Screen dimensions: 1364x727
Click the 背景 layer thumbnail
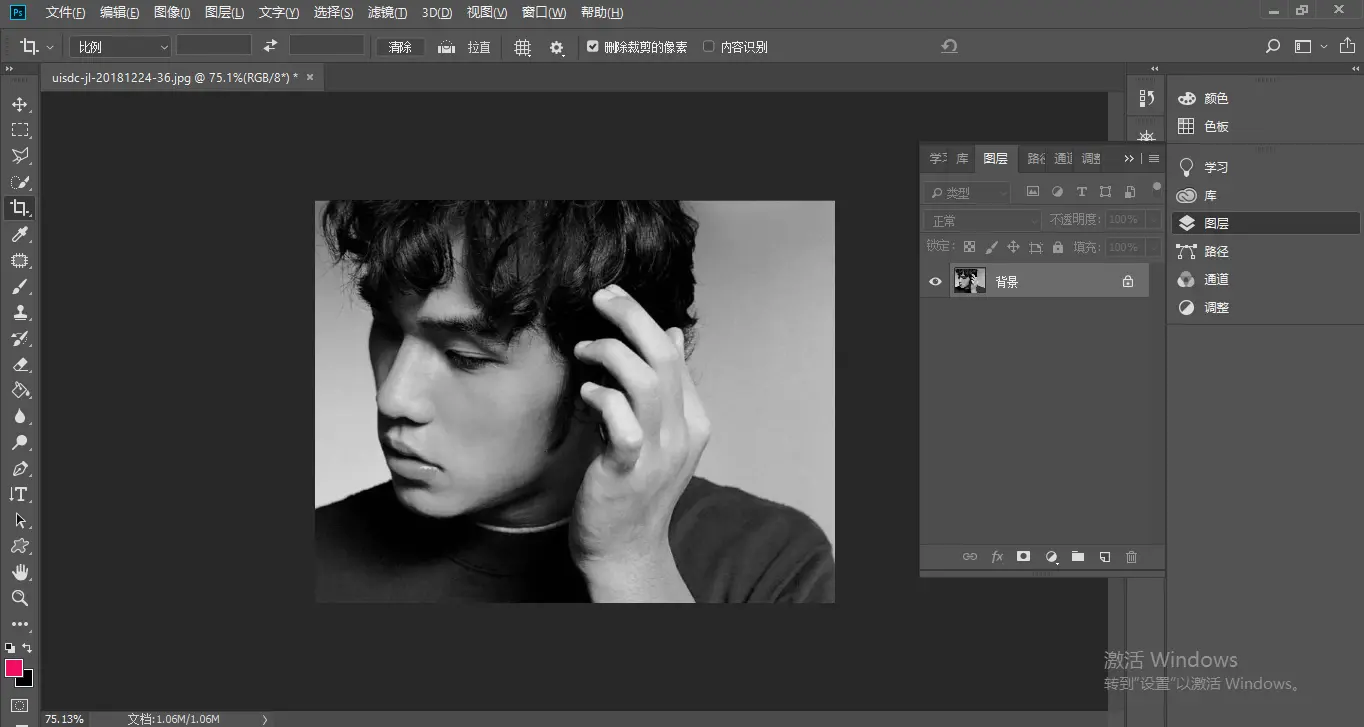coord(969,281)
